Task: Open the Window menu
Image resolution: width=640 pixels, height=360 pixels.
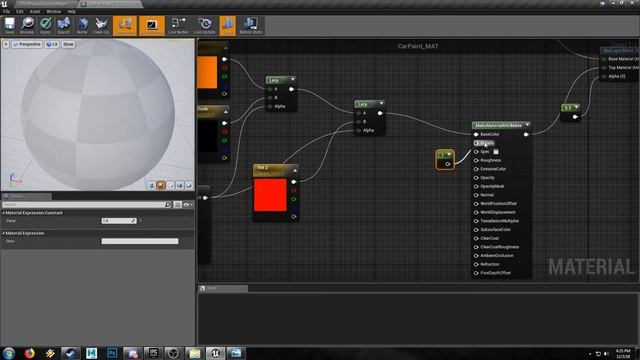Action: [53, 11]
